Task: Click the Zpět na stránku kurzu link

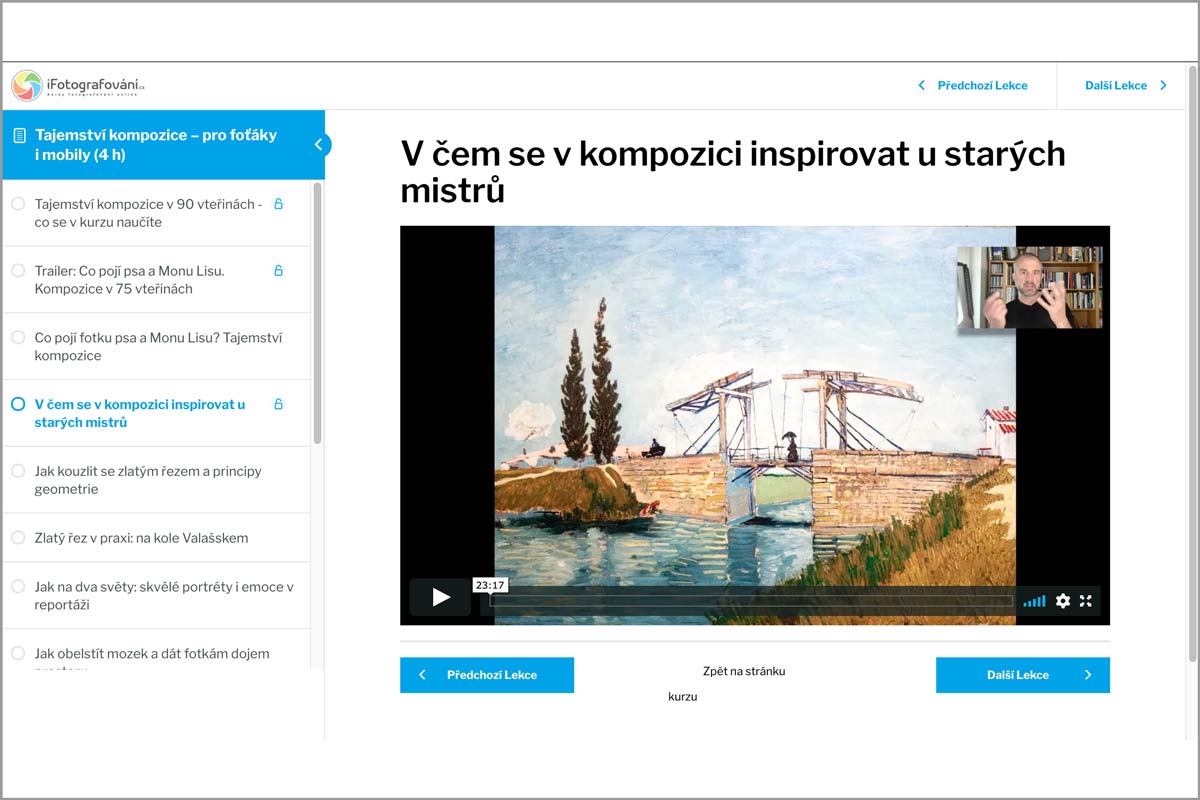Action: click(x=727, y=684)
